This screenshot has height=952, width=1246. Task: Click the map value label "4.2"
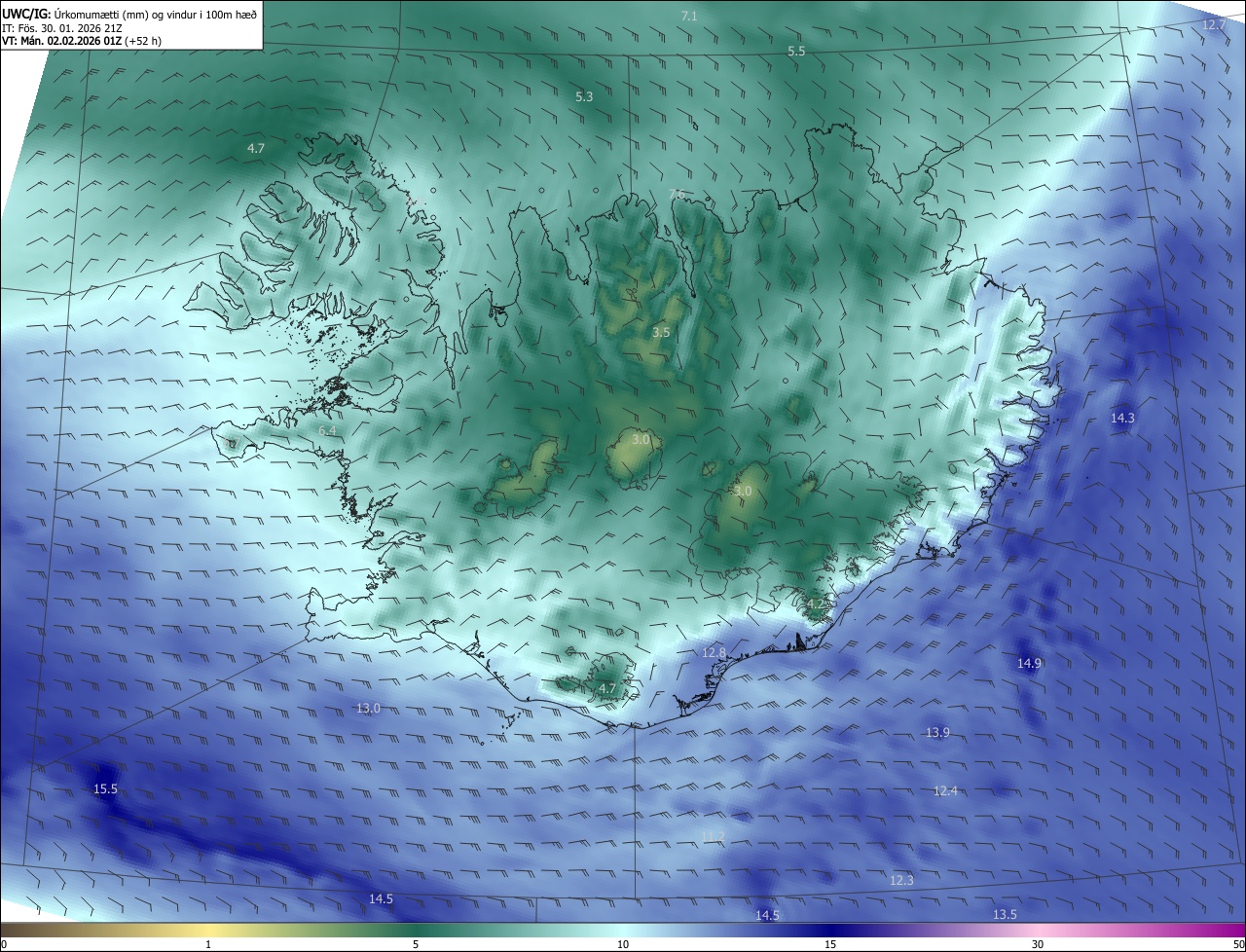click(x=816, y=604)
